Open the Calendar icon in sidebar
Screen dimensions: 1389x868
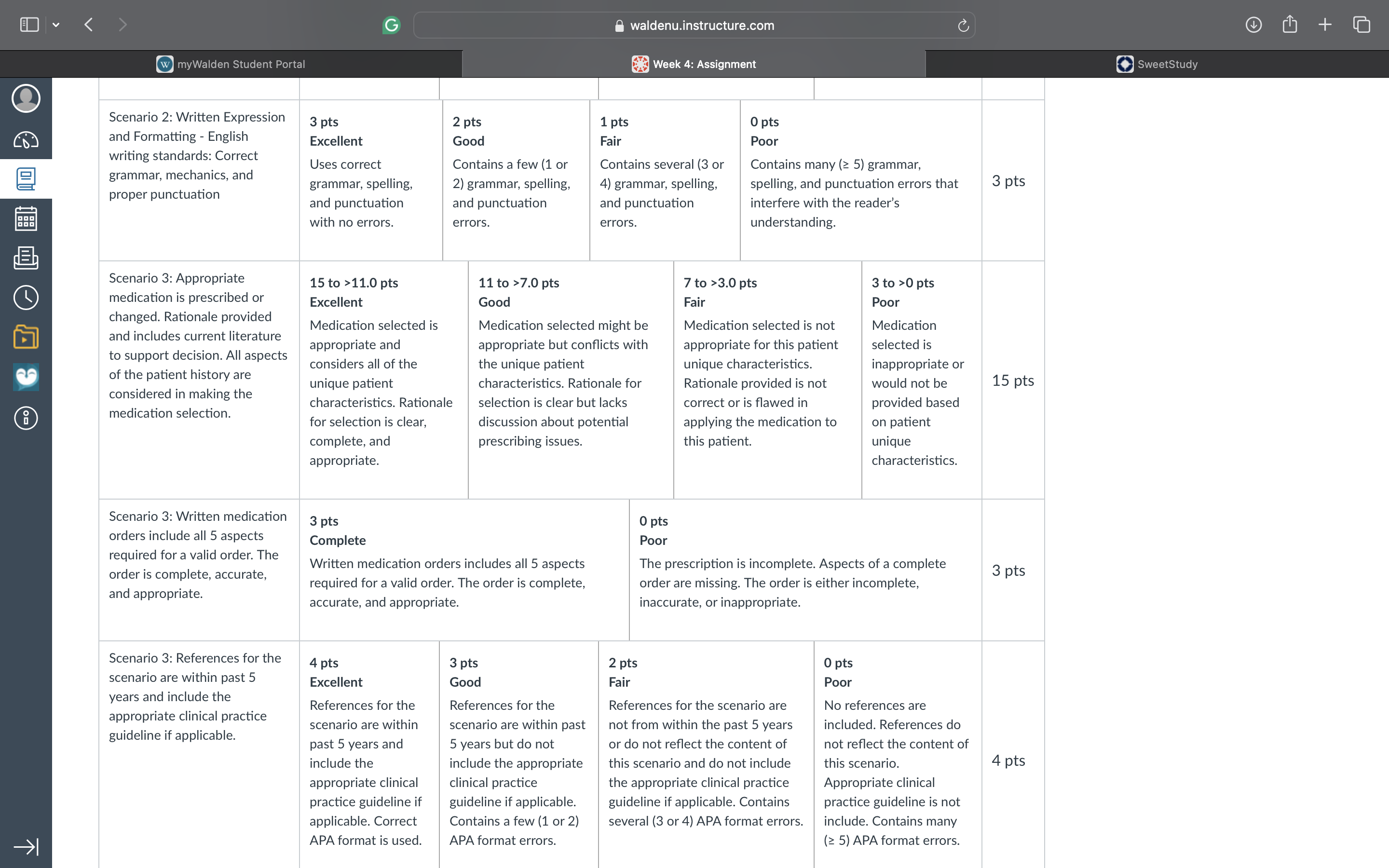point(26,219)
